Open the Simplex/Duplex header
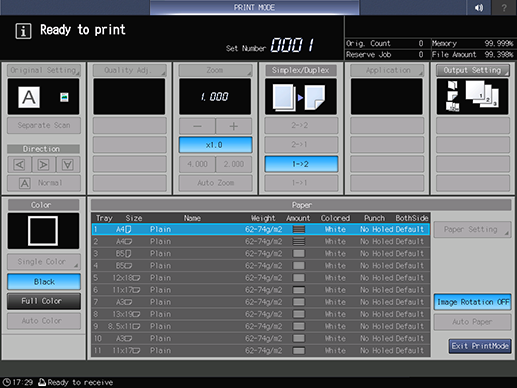The image size is (517, 388). (301, 70)
